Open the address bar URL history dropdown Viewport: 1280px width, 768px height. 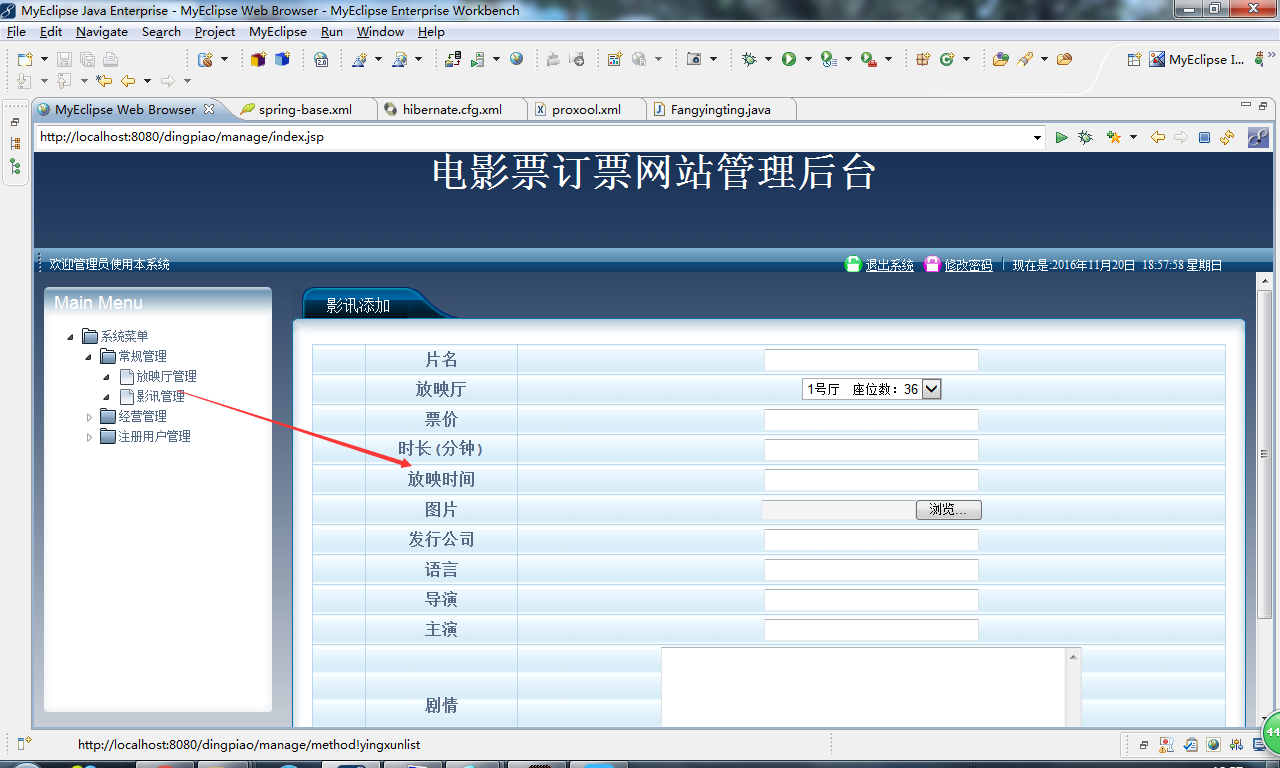1038,138
